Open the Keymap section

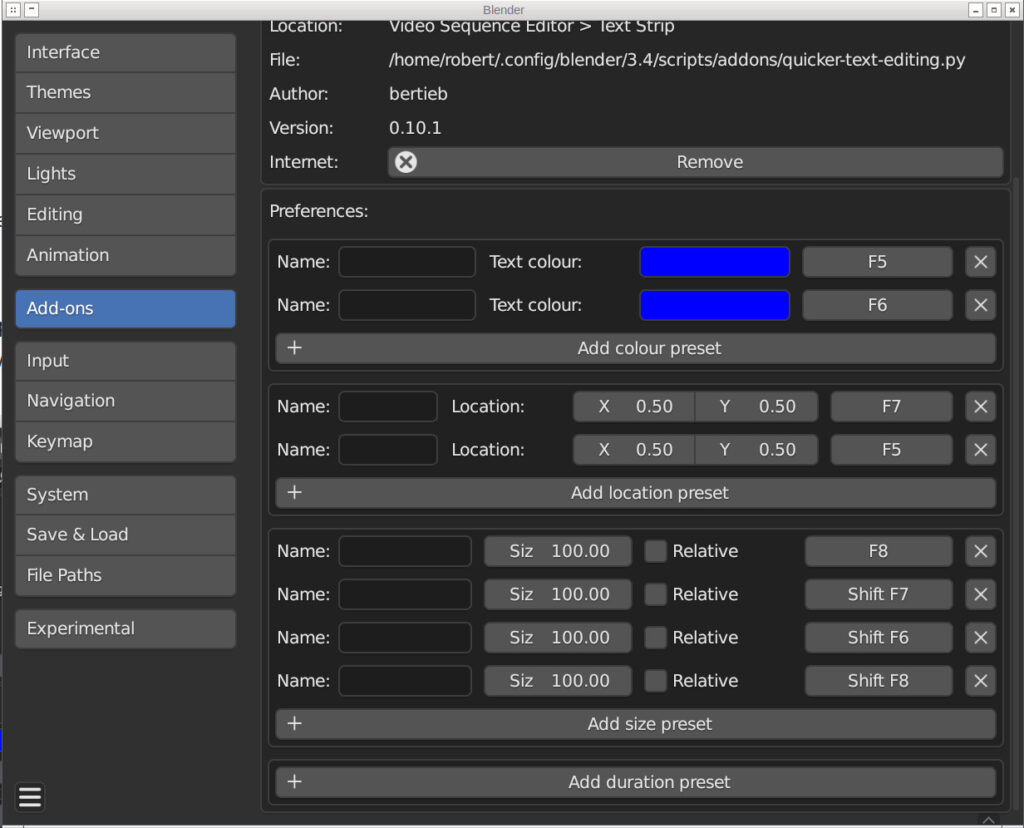click(x=125, y=441)
